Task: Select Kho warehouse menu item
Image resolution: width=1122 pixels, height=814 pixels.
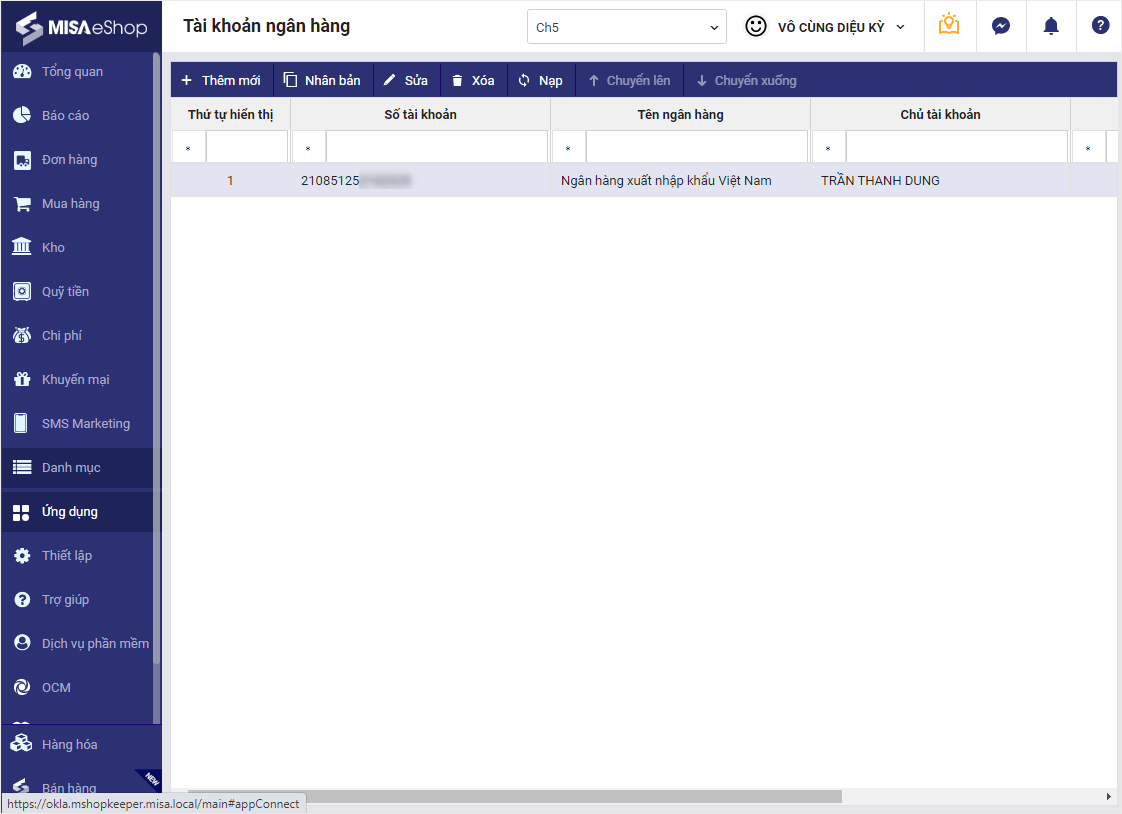Action: (x=77, y=247)
